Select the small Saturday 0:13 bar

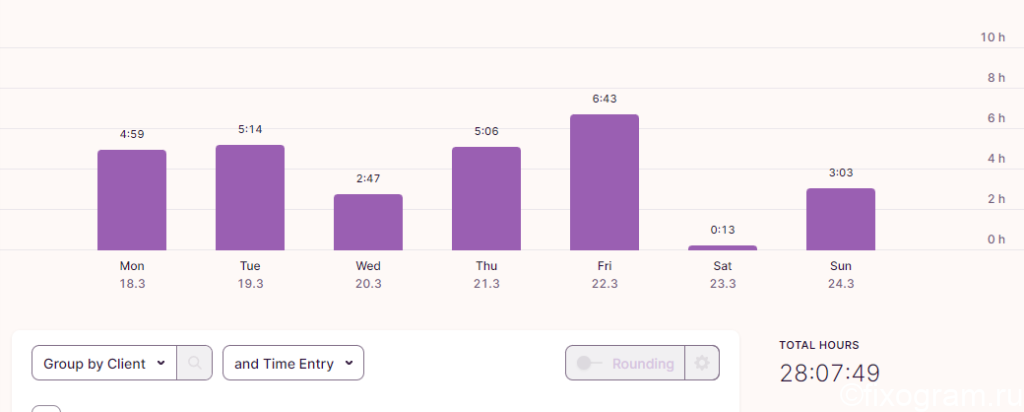coord(722,248)
